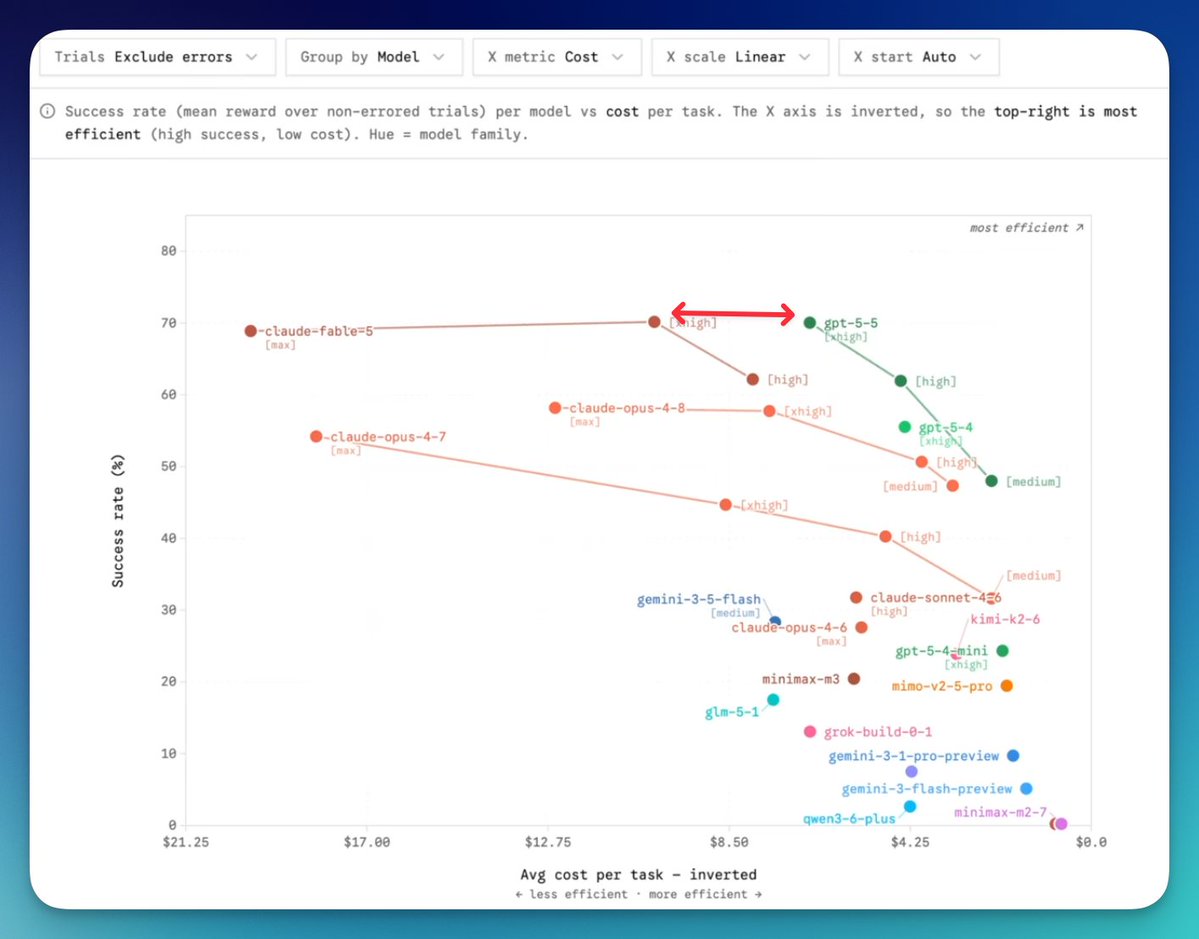Image resolution: width=1199 pixels, height=939 pixels.
Task: Open the X start Auto dropdown
Action: 918,57
